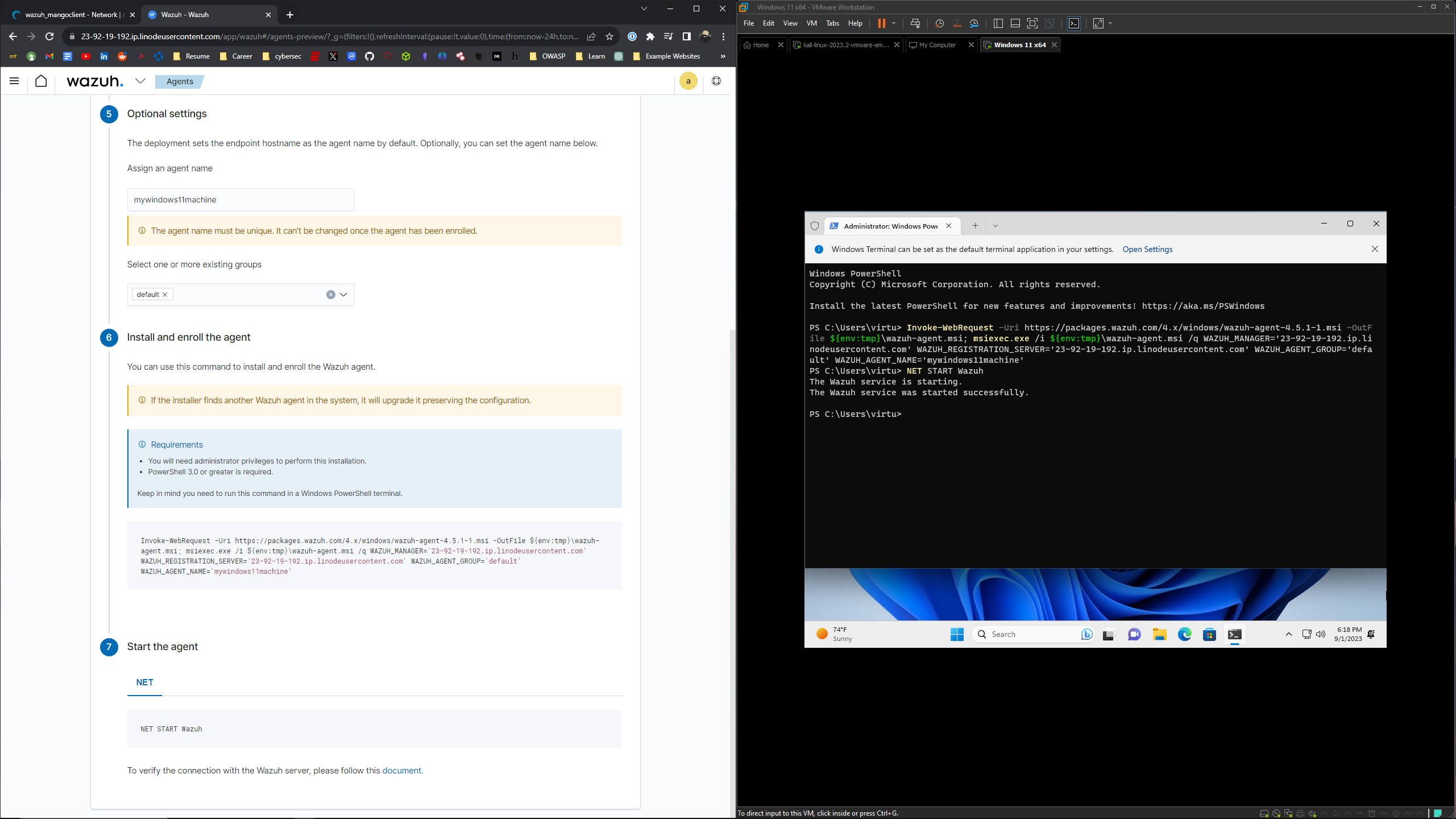
Task: Open the Resume bookmark folder
Action: point(191,56)
